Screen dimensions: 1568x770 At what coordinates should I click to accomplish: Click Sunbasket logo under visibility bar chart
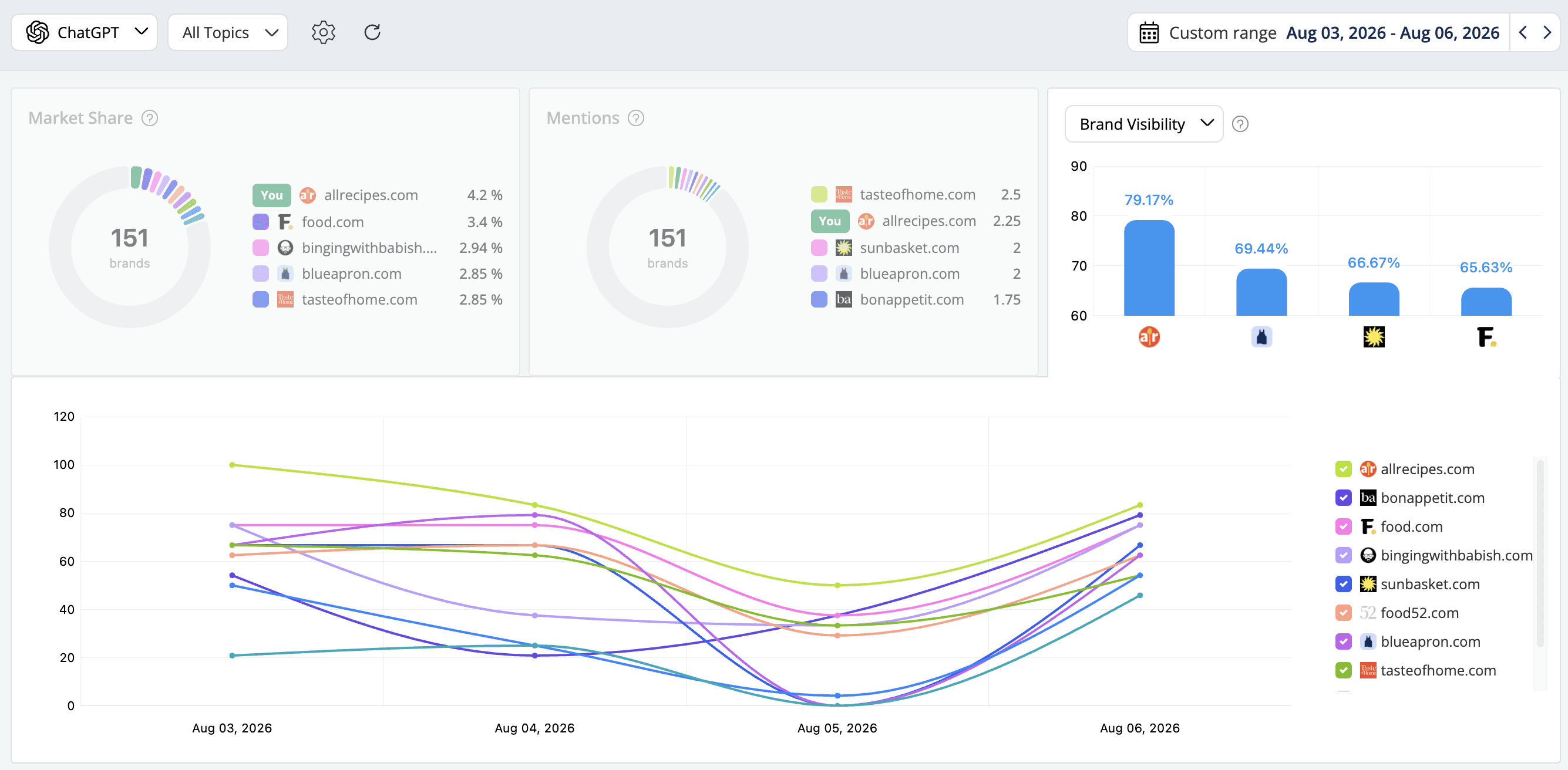coord(1374,336)
